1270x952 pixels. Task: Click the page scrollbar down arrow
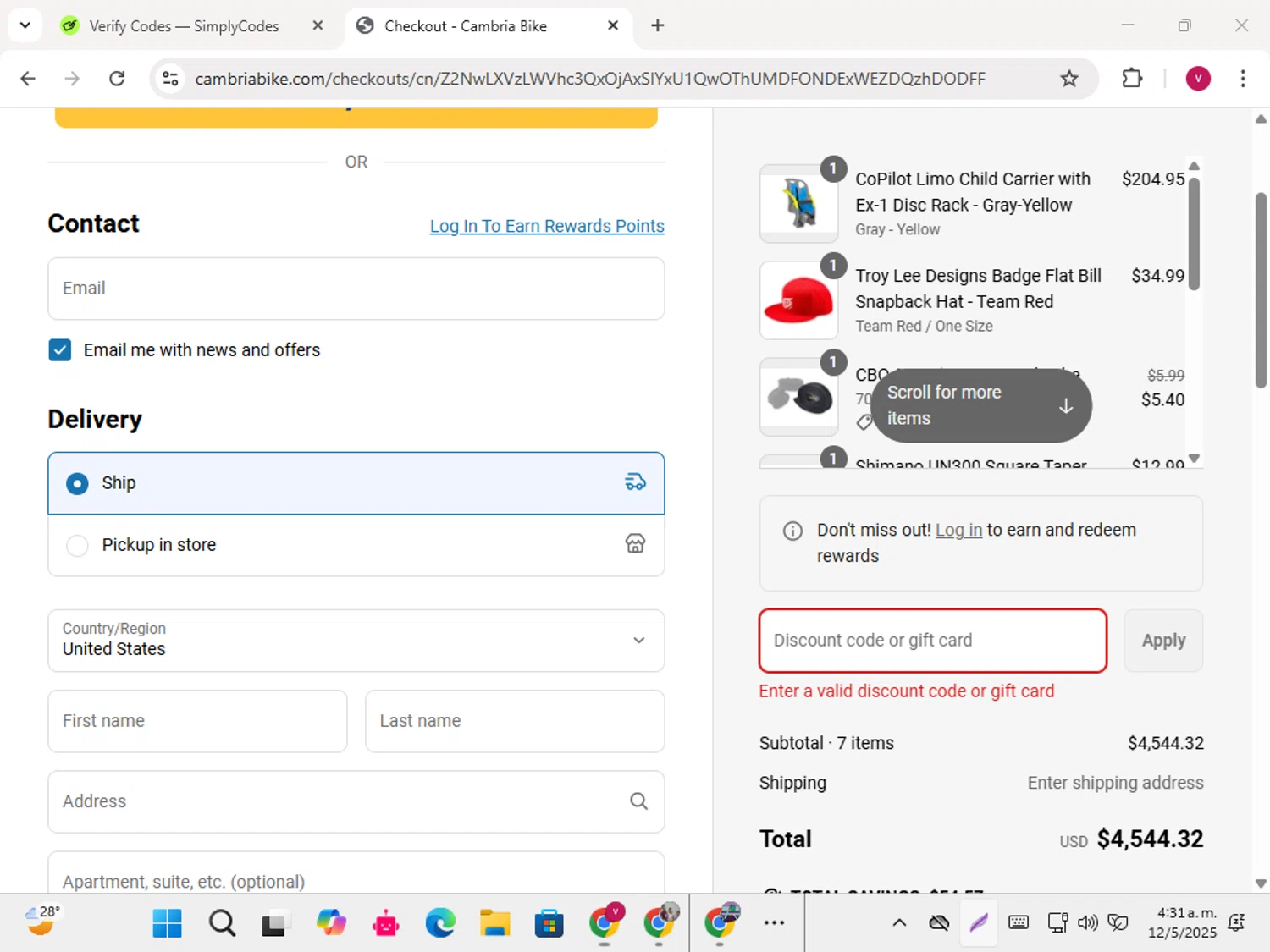pos(1261,883)
